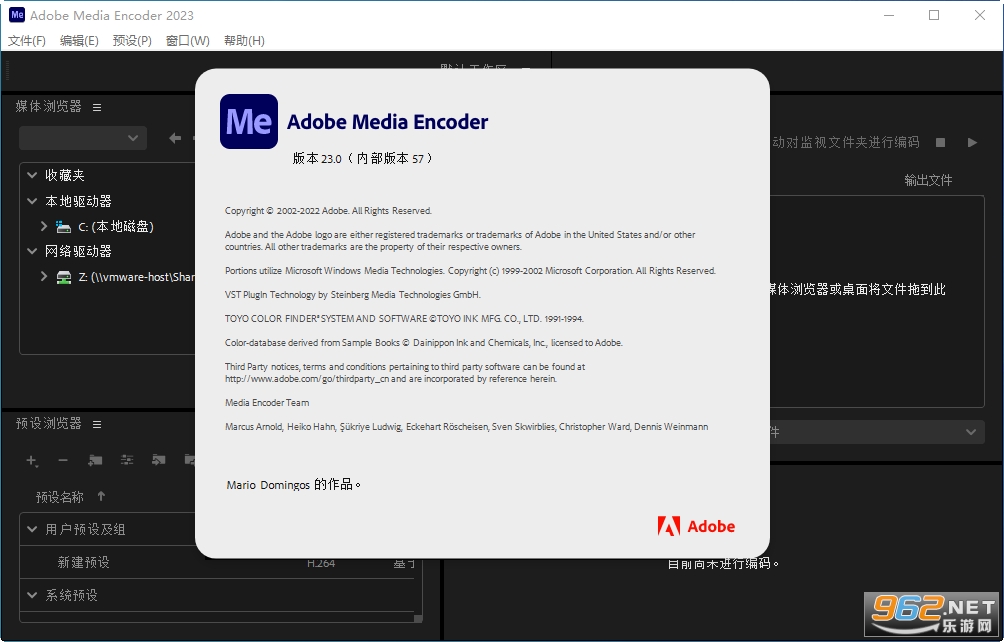The width and height of the screenshot is (1004, 642).
Task: Click the Copyright © 2002-2022 Adobe line
Action: [x=328, y=211]
